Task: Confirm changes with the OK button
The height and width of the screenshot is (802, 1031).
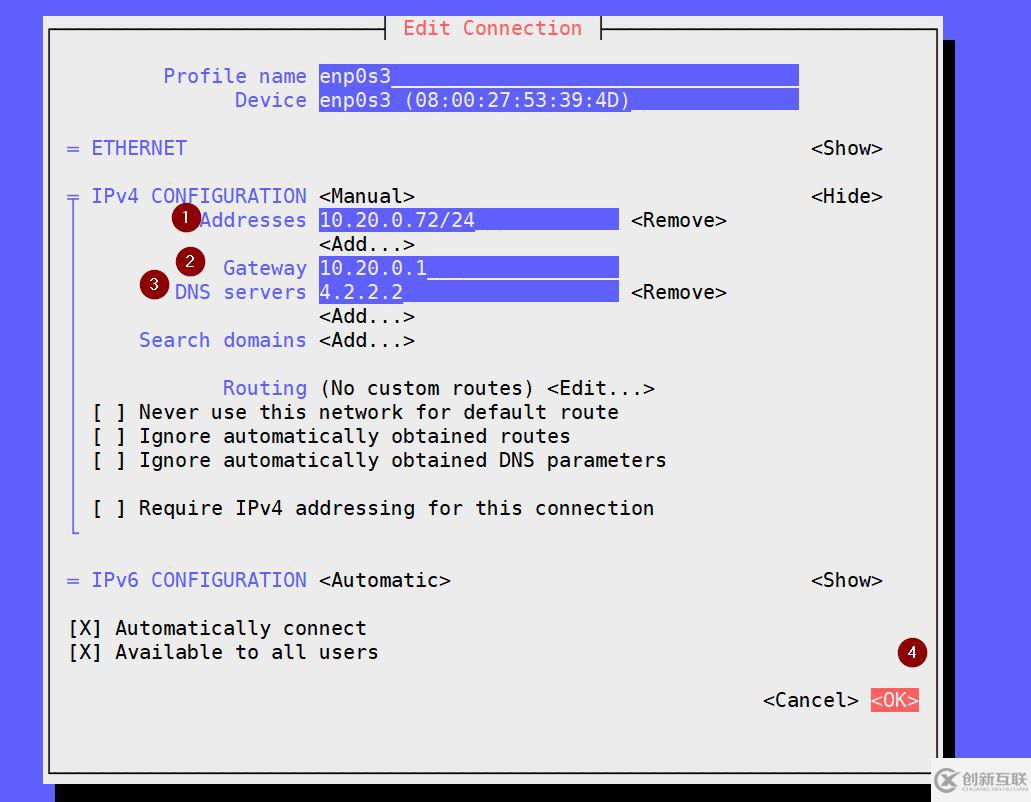Action: (x=894, y=700)
